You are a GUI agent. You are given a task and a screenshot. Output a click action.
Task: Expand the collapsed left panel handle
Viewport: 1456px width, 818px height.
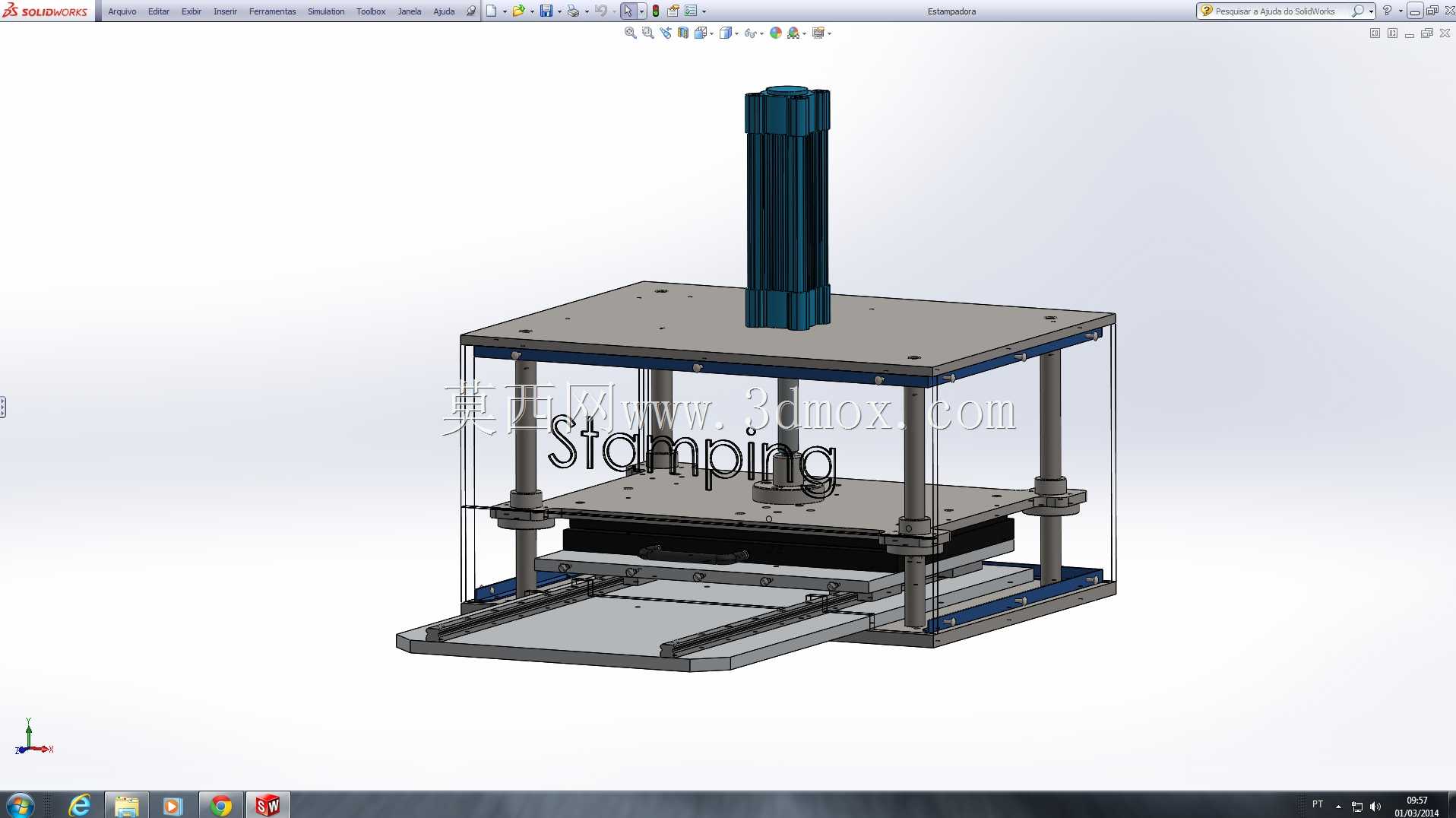(3, 407)
